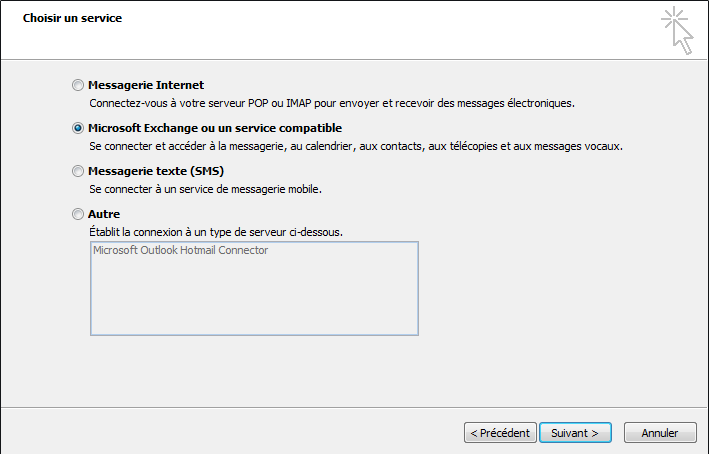Viewport: 709px width, 454px height.
Task: Choose the Microsoft Exchange radio button
Action: click(x=78, y=129)
